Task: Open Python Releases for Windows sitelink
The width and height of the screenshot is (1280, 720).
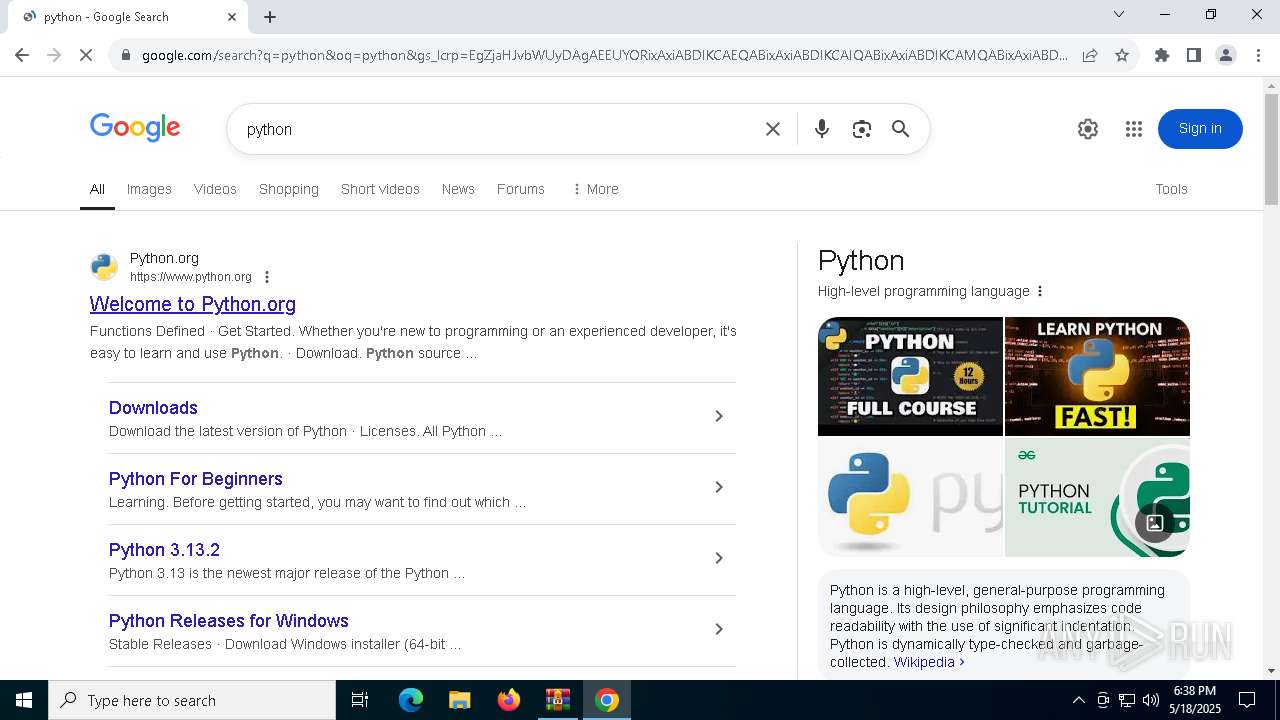Action: click(229, 621)
